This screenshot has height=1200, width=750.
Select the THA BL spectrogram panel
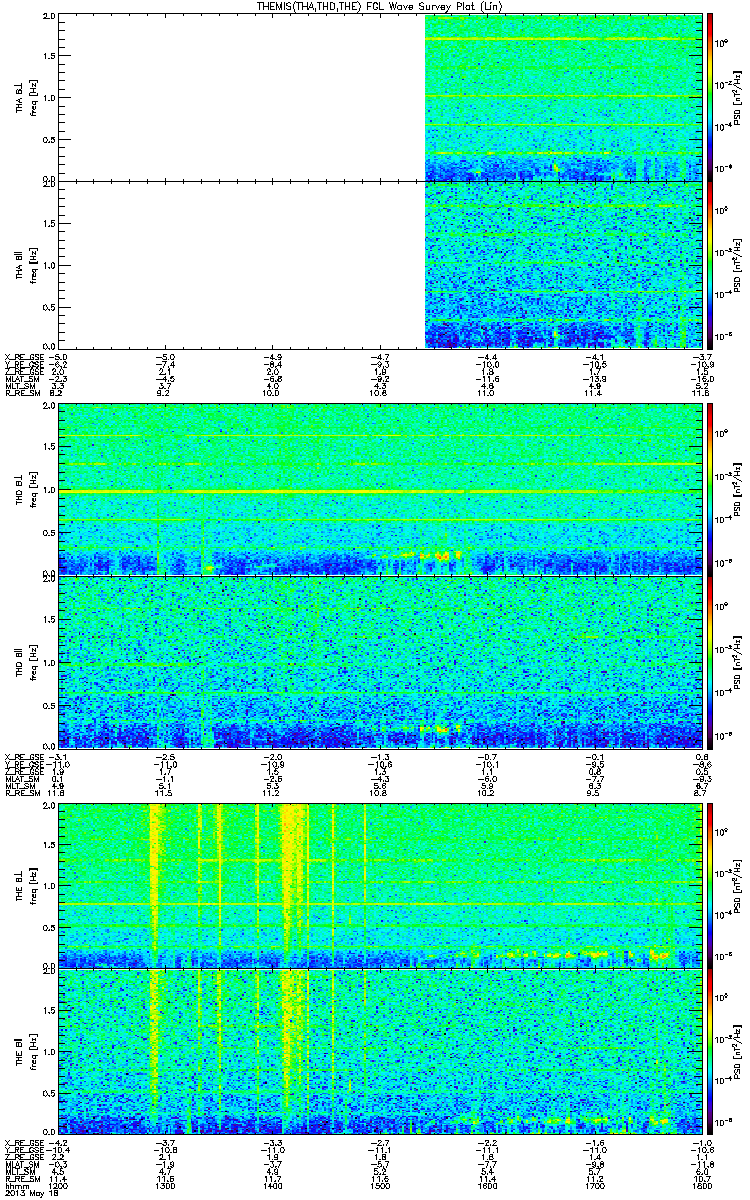pos(380,97)
